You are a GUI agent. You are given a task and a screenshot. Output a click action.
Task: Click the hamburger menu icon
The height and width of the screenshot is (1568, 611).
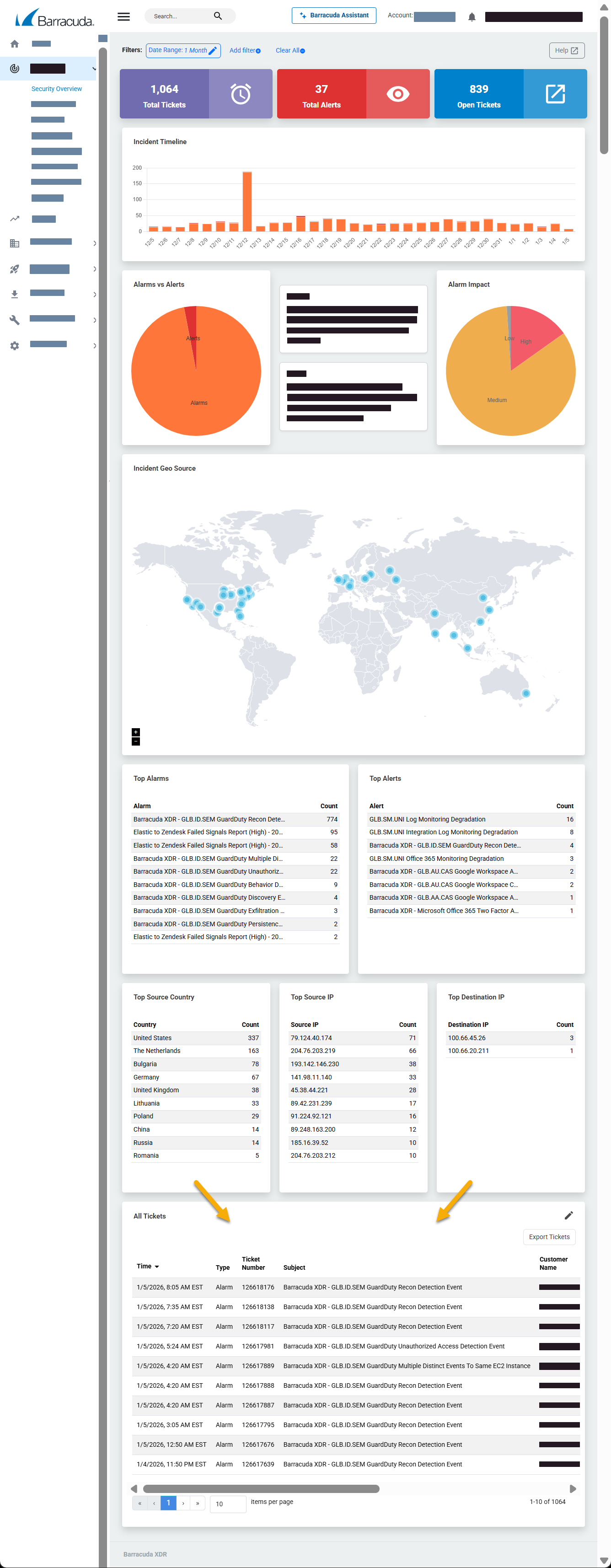click(x=123, y=16)
